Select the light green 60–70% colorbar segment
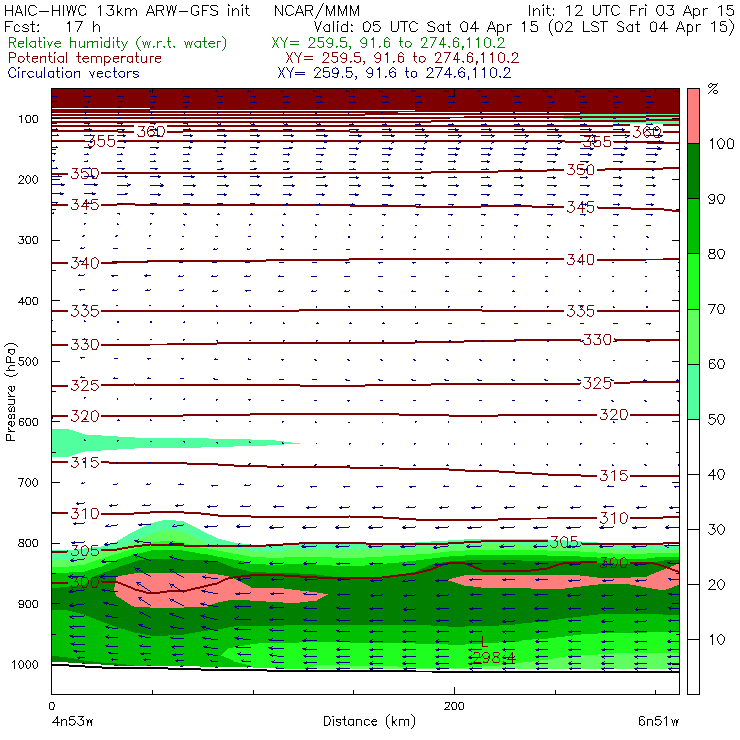740x740 pixels. coord(693,336)
